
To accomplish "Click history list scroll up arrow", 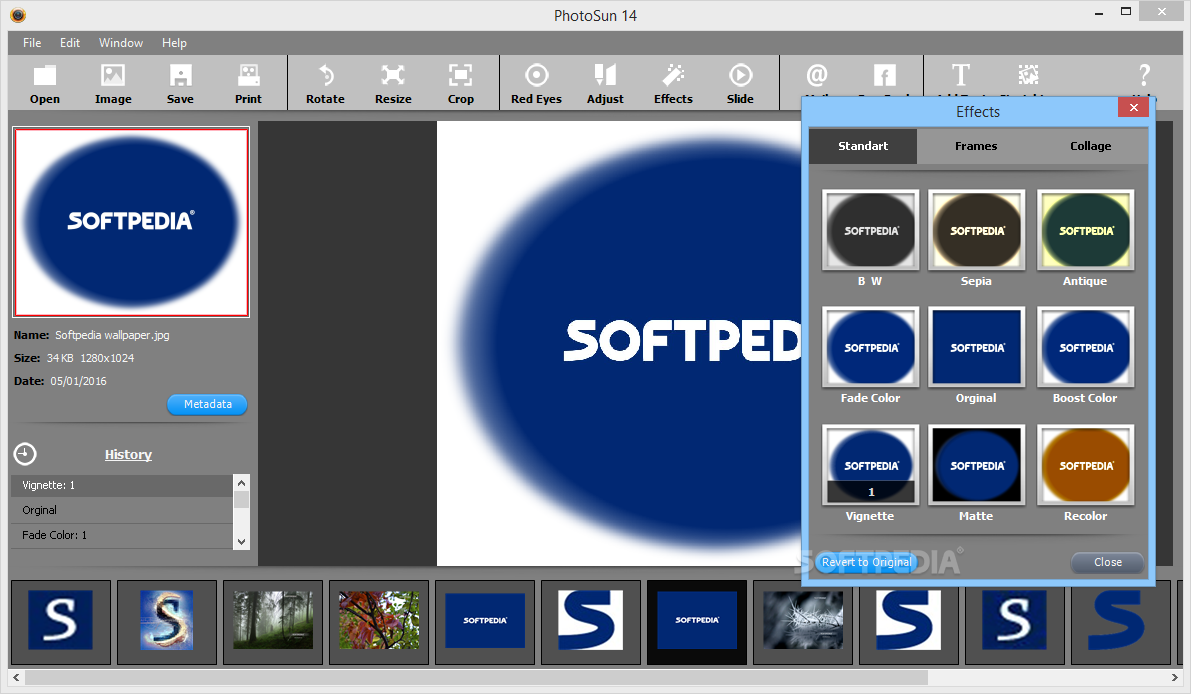I will 242,482.
